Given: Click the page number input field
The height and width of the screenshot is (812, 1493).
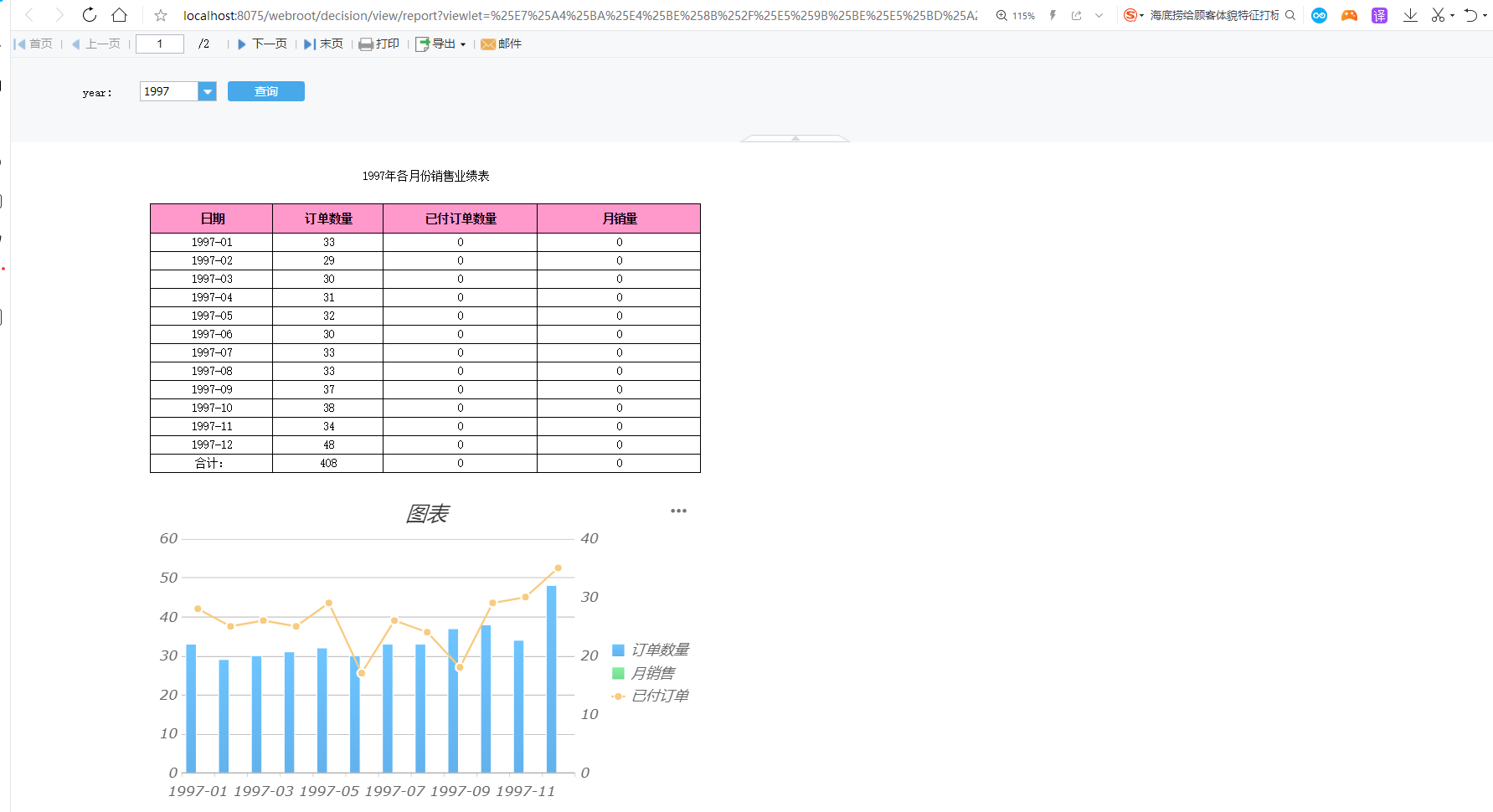Looking at the screenshot, I should pos(160,44).
